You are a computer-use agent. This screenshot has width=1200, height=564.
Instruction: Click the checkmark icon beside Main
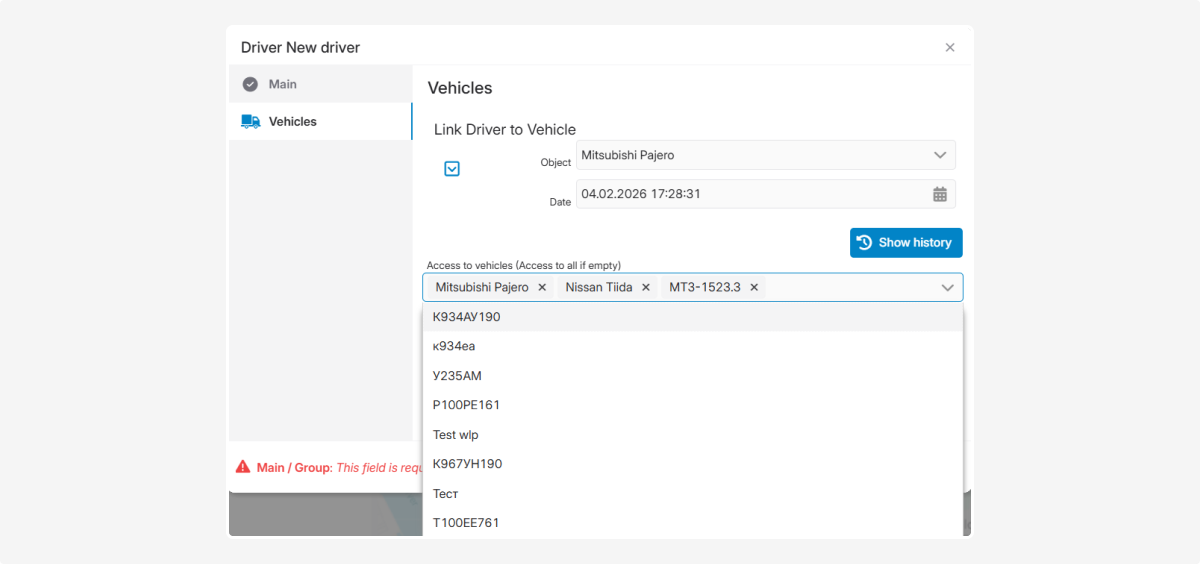tap(250, 84)
